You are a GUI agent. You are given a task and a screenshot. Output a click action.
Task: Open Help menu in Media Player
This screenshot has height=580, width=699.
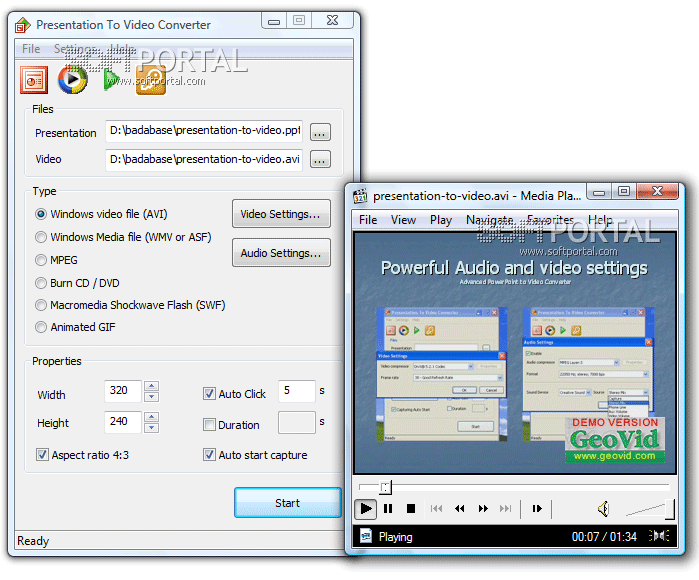click(x=600, y=220)
